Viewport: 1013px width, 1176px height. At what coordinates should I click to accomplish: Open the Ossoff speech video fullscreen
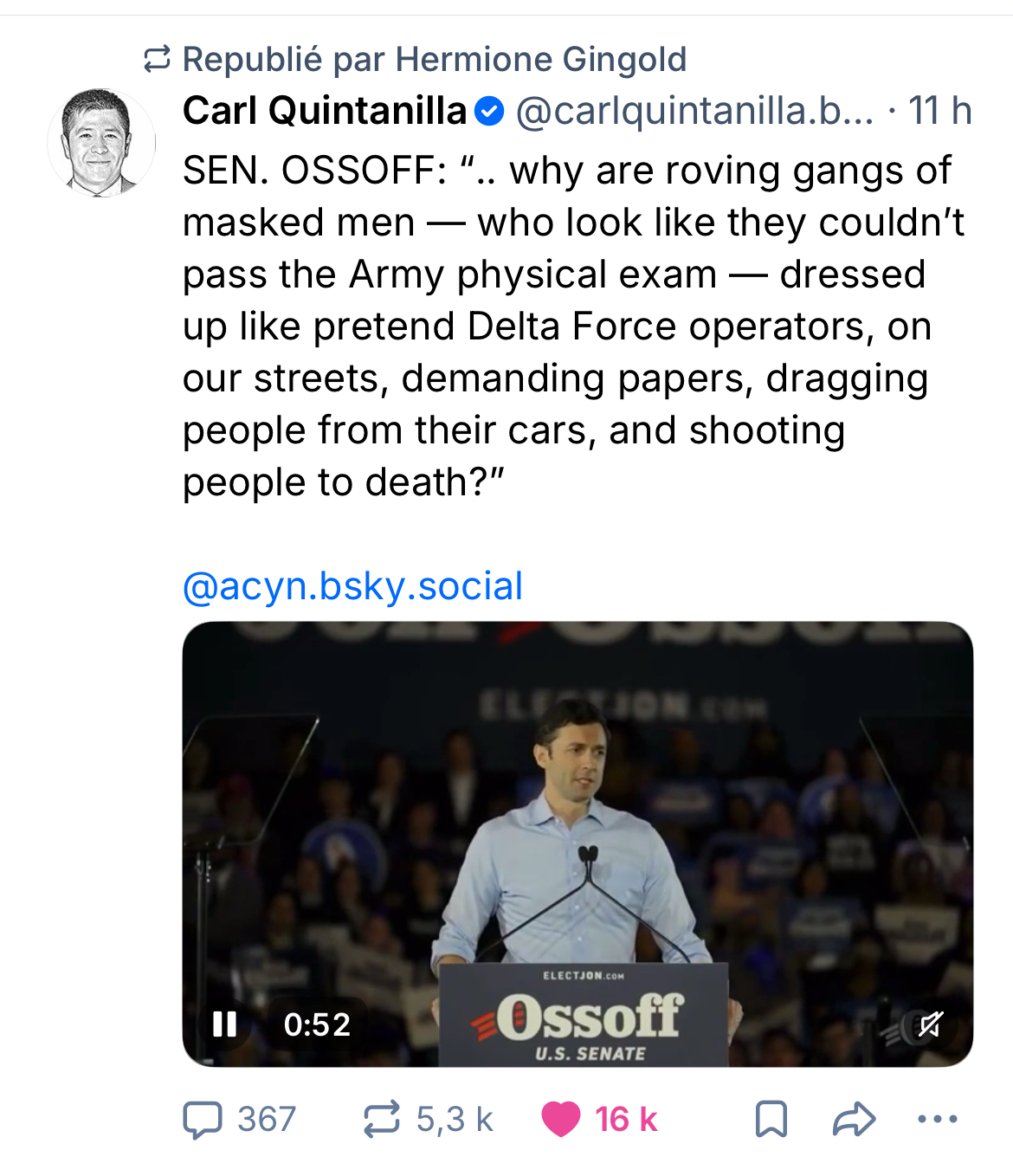click(x=577, y=823)
